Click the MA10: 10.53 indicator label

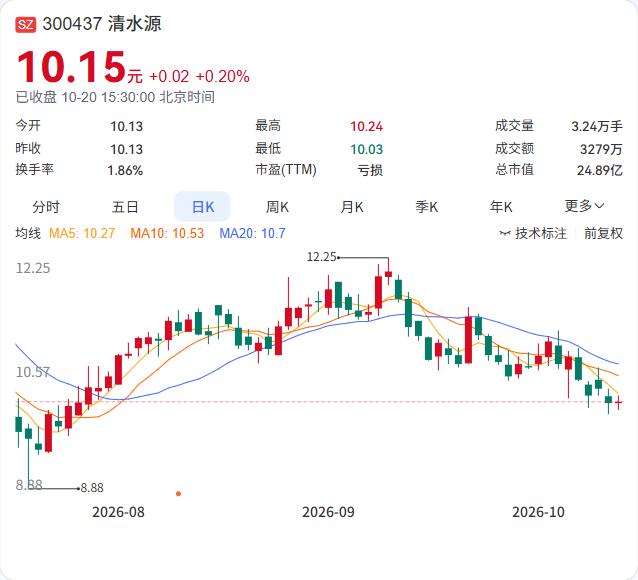pos(167,233)
